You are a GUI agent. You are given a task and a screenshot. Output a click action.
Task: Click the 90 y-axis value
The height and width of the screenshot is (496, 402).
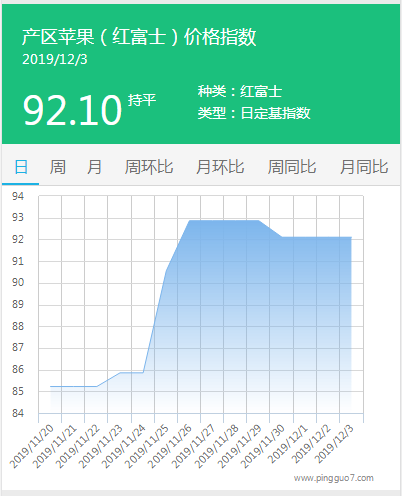click(x=18, y=282)
